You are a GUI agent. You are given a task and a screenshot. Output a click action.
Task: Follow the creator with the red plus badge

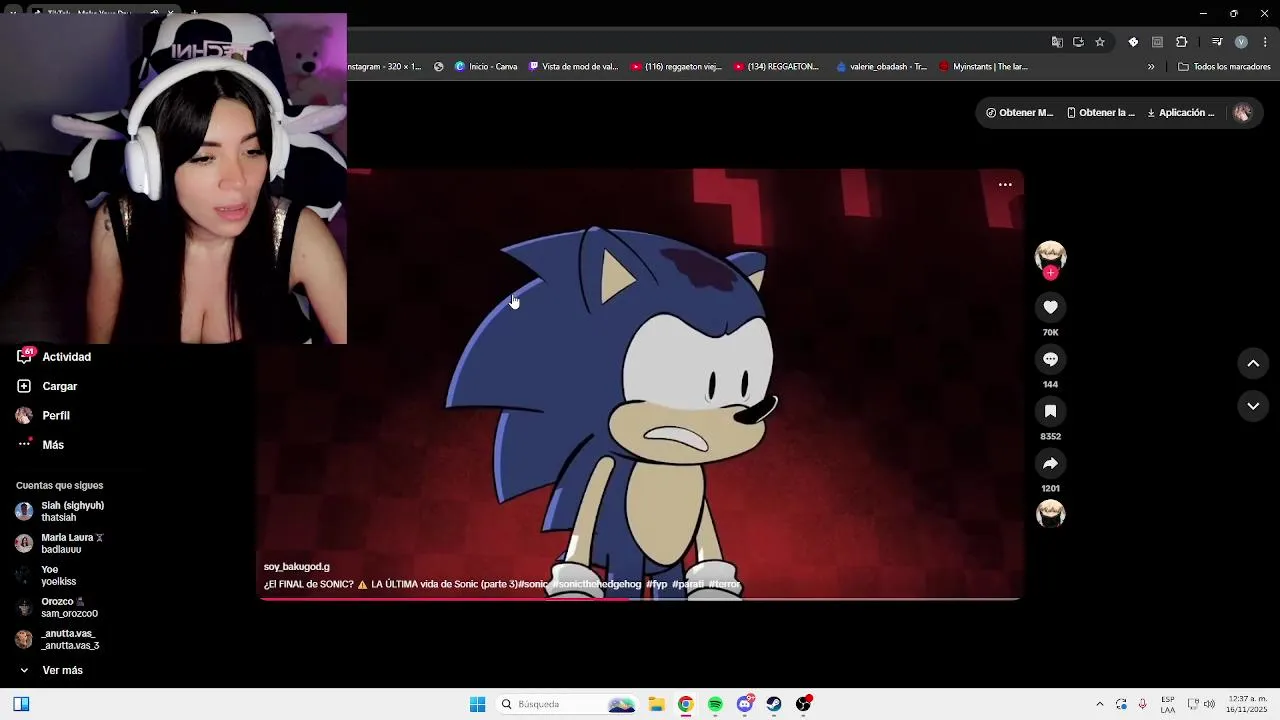click(x=1050, y=273)
